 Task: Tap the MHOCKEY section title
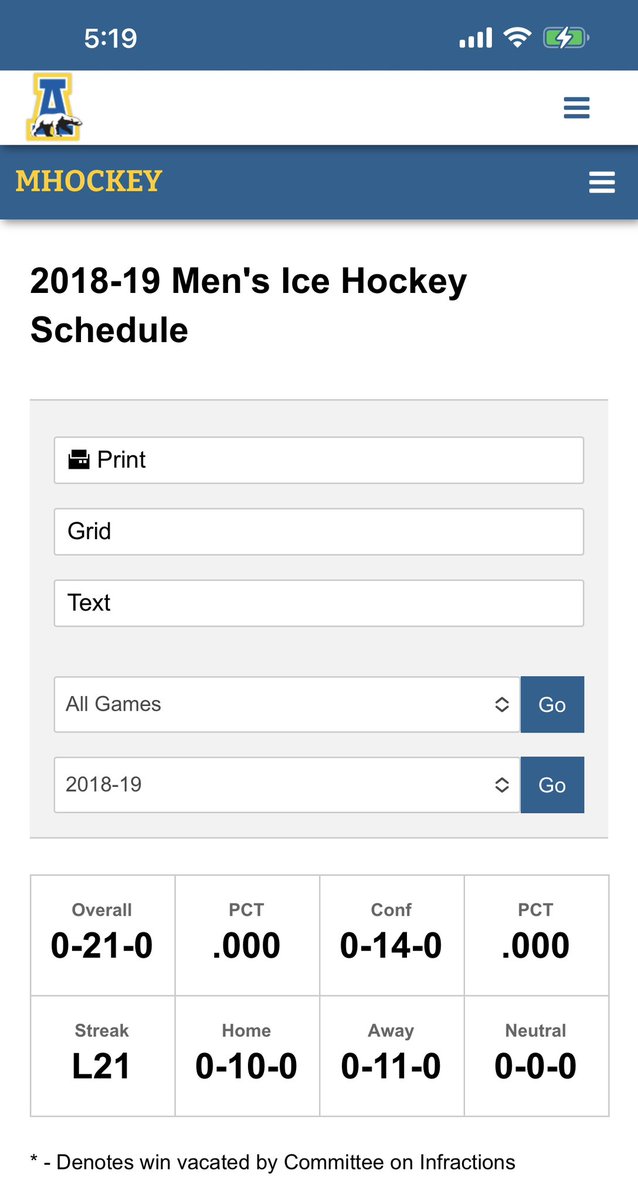89,181
